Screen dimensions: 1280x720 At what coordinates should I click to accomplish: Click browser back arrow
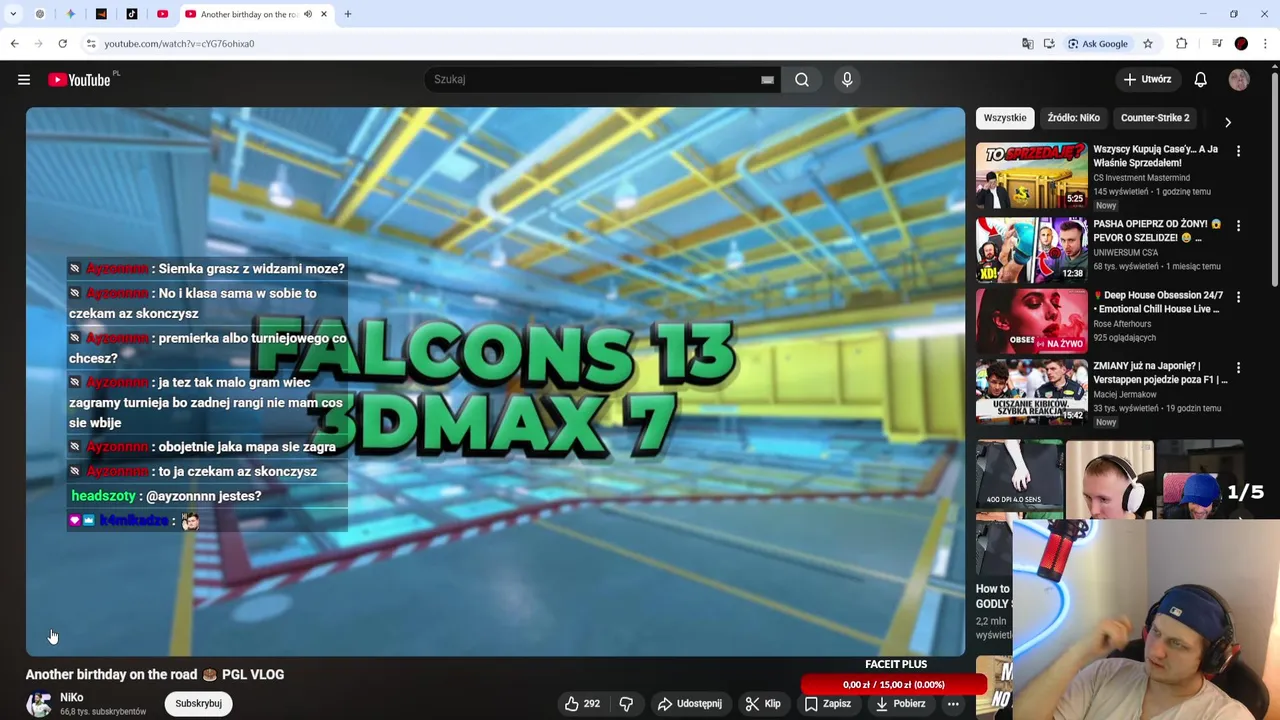click(14, 44)
